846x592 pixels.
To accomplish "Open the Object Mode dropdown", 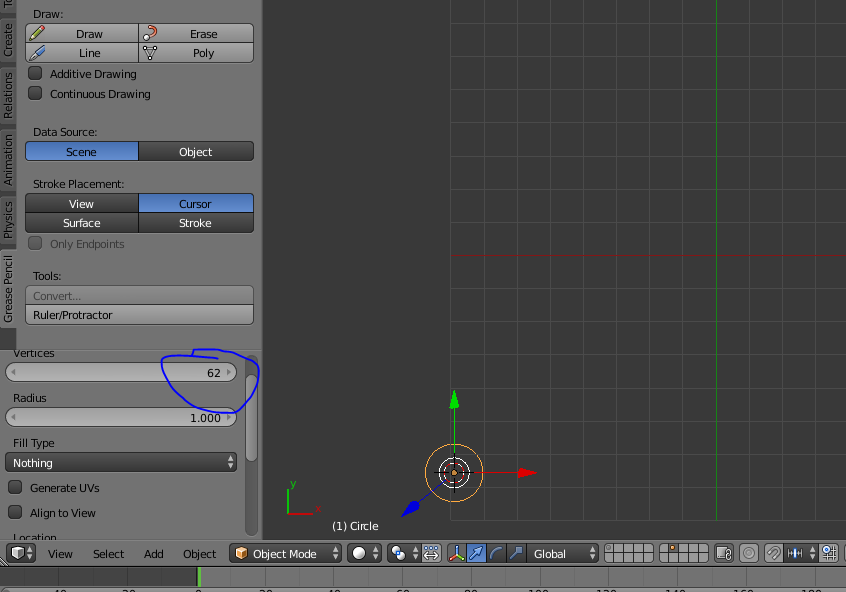I will click(285, 553).
